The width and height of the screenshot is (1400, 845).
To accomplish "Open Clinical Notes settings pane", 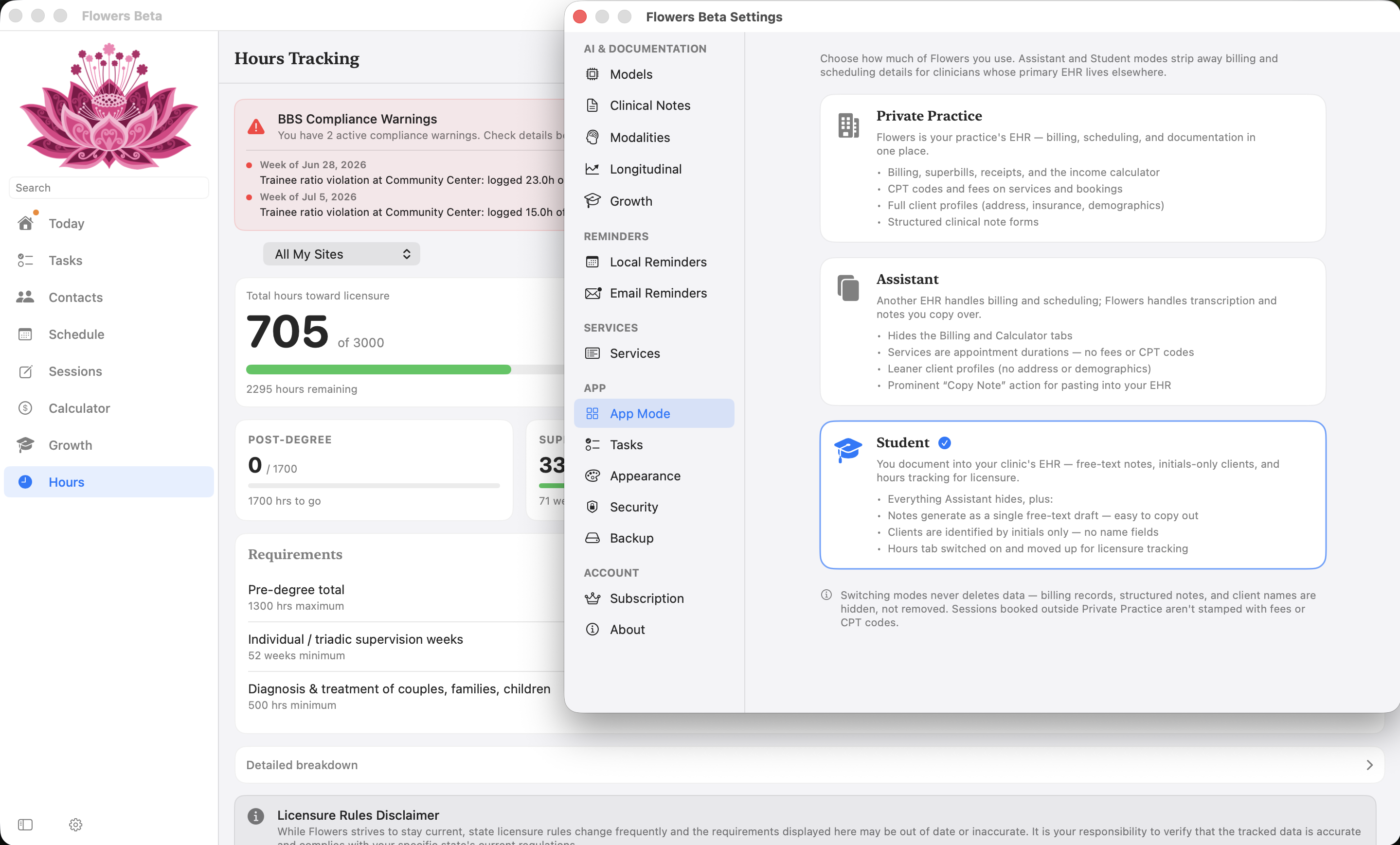I will pyautogui.click(x=654, y=105).
